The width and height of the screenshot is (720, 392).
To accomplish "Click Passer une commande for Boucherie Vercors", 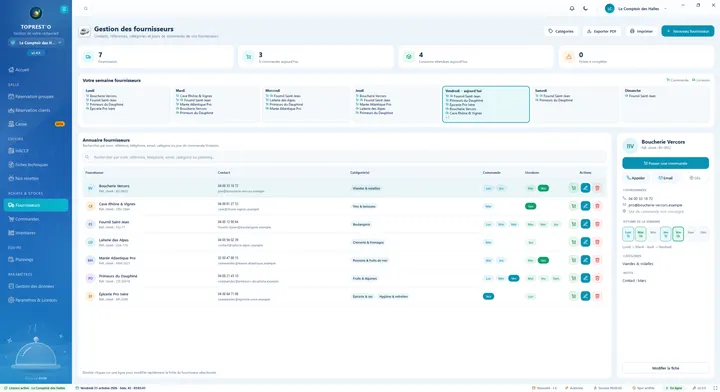I will click(665, 163).
